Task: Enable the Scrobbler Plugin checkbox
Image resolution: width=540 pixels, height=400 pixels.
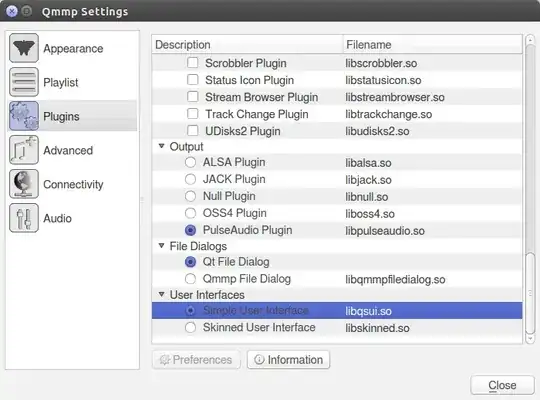Action: click(x=193, y=63)
